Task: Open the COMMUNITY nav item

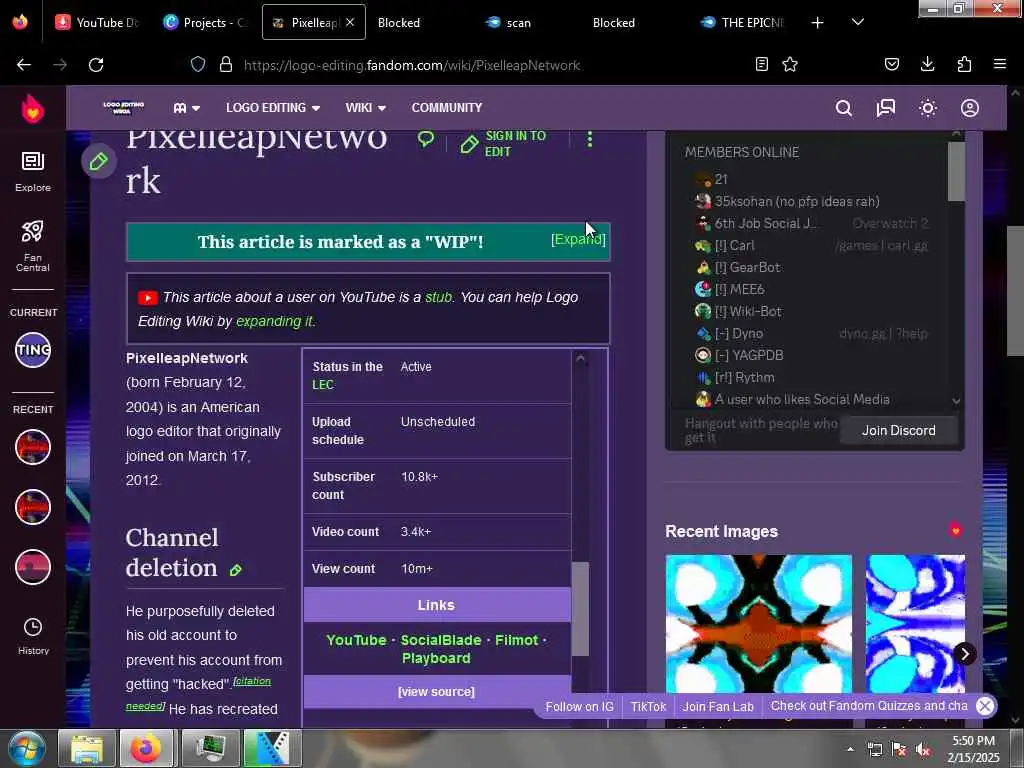Action: click(447, 108)
